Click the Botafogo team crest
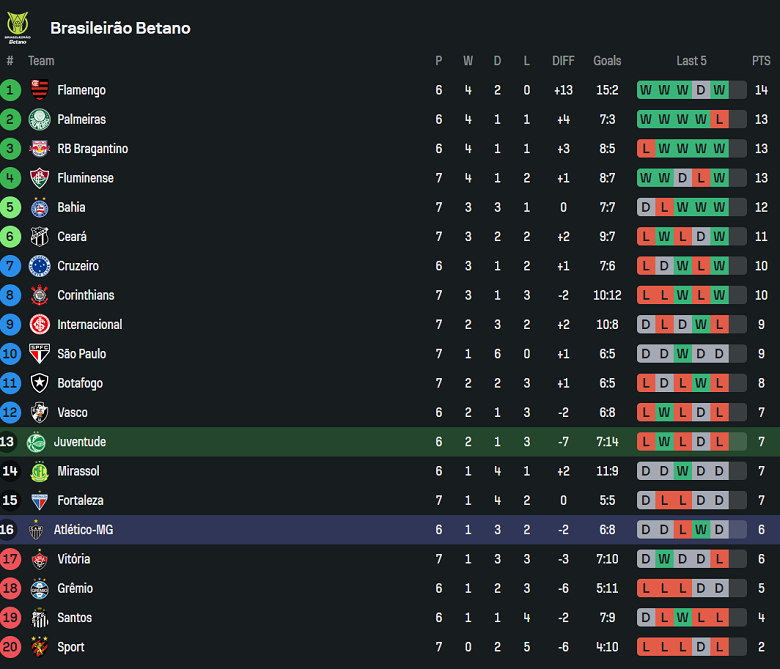780x669 pixels. (40, 383)
